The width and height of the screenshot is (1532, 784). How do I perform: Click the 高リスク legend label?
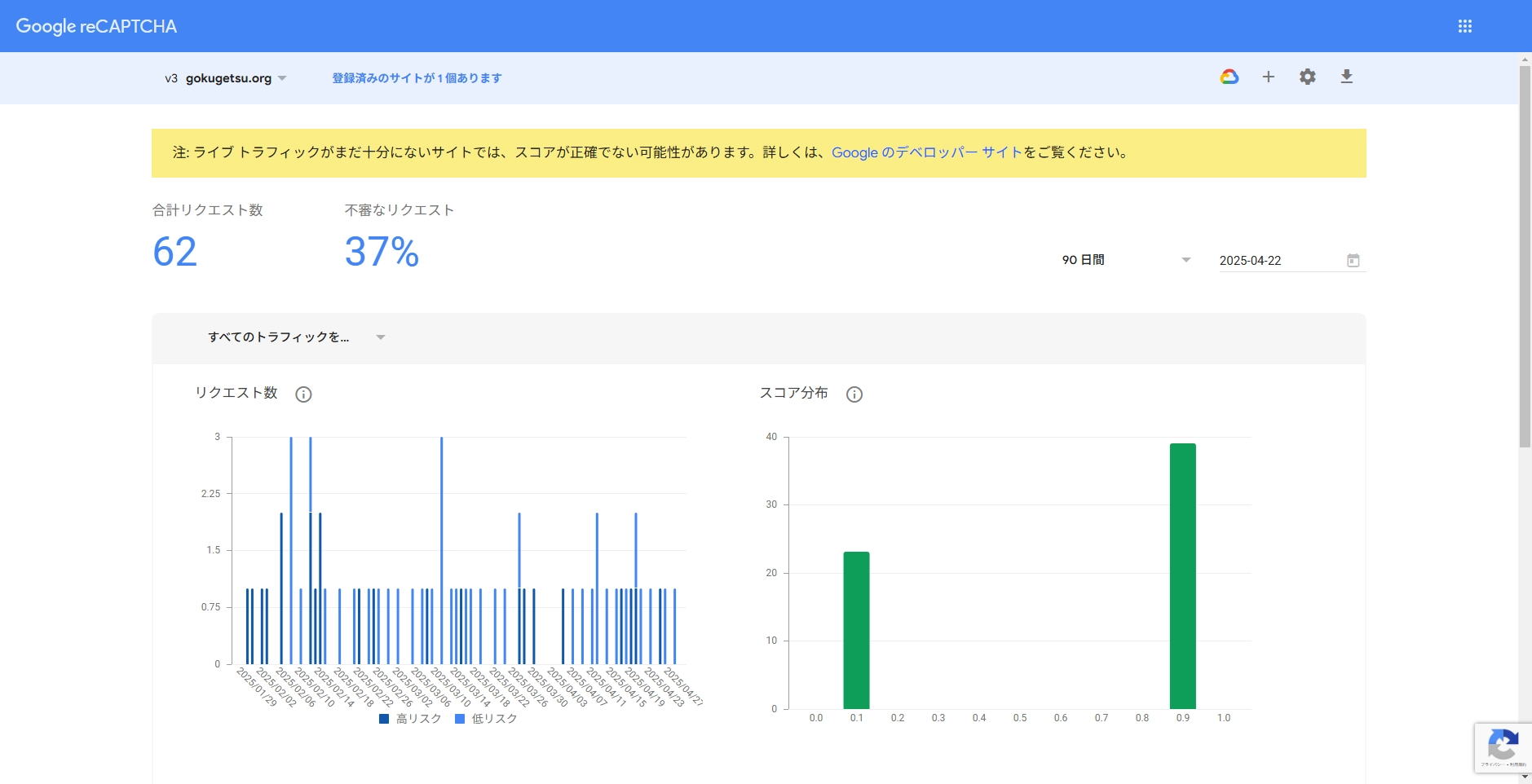tap(418, 719)
